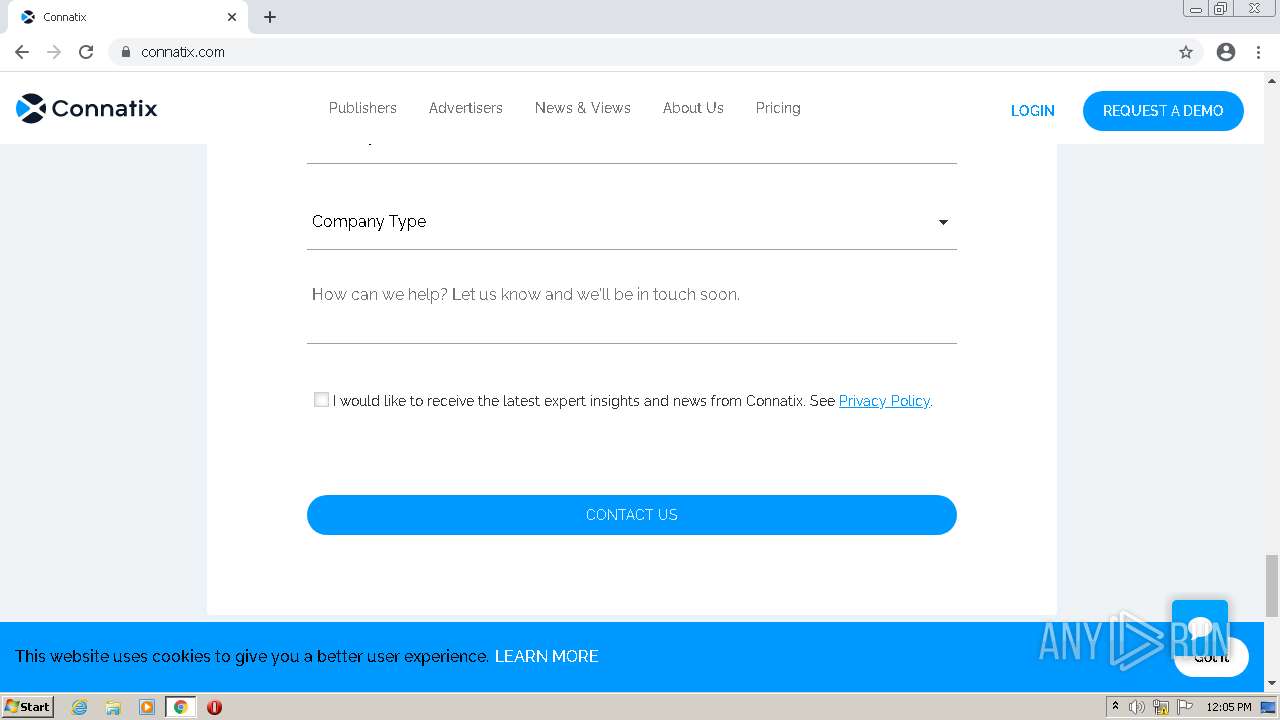Go to Pricing page
Screen dimensions: 1280x720
[x=778, y=108]
